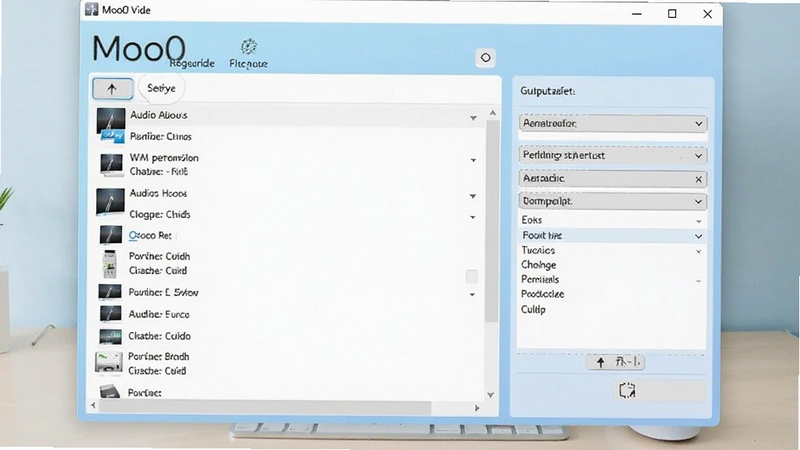Click the up arrow button above the list
Screen dimensions: 800x450
pos(113,89)
